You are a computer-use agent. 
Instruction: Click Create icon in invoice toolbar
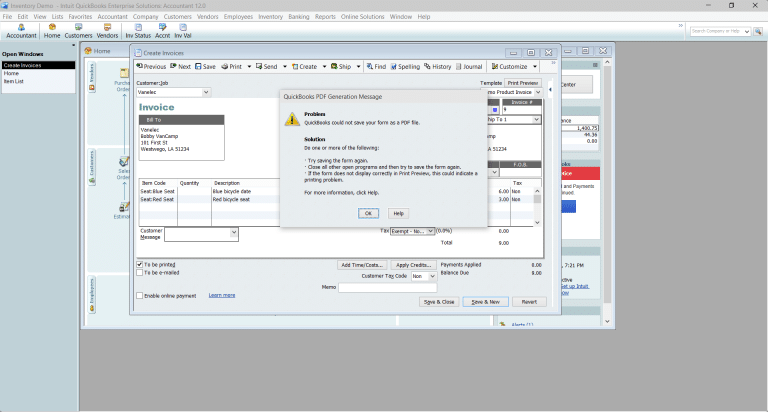point(304,67)
